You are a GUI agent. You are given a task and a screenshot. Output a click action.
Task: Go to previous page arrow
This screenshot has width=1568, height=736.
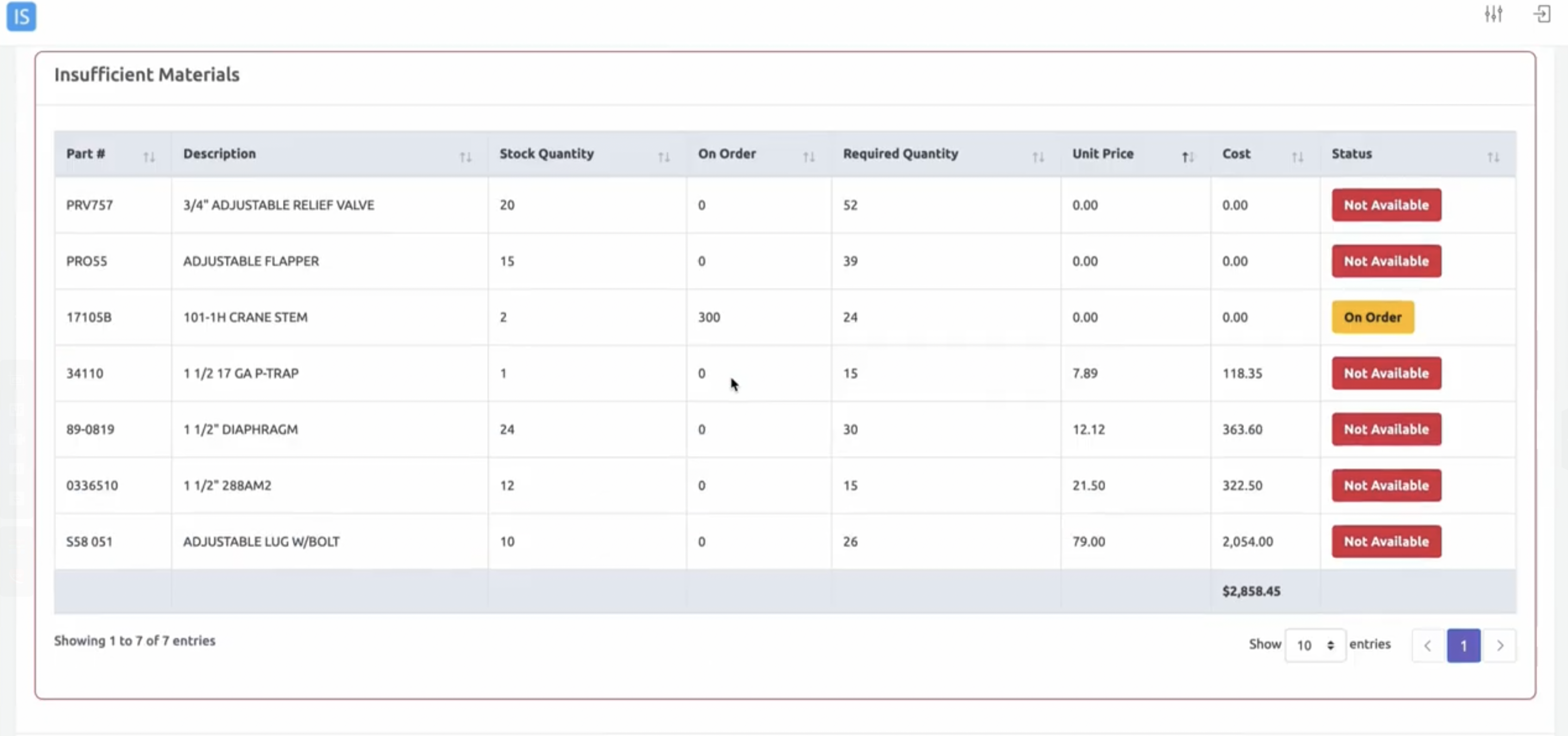point(1427,645)
